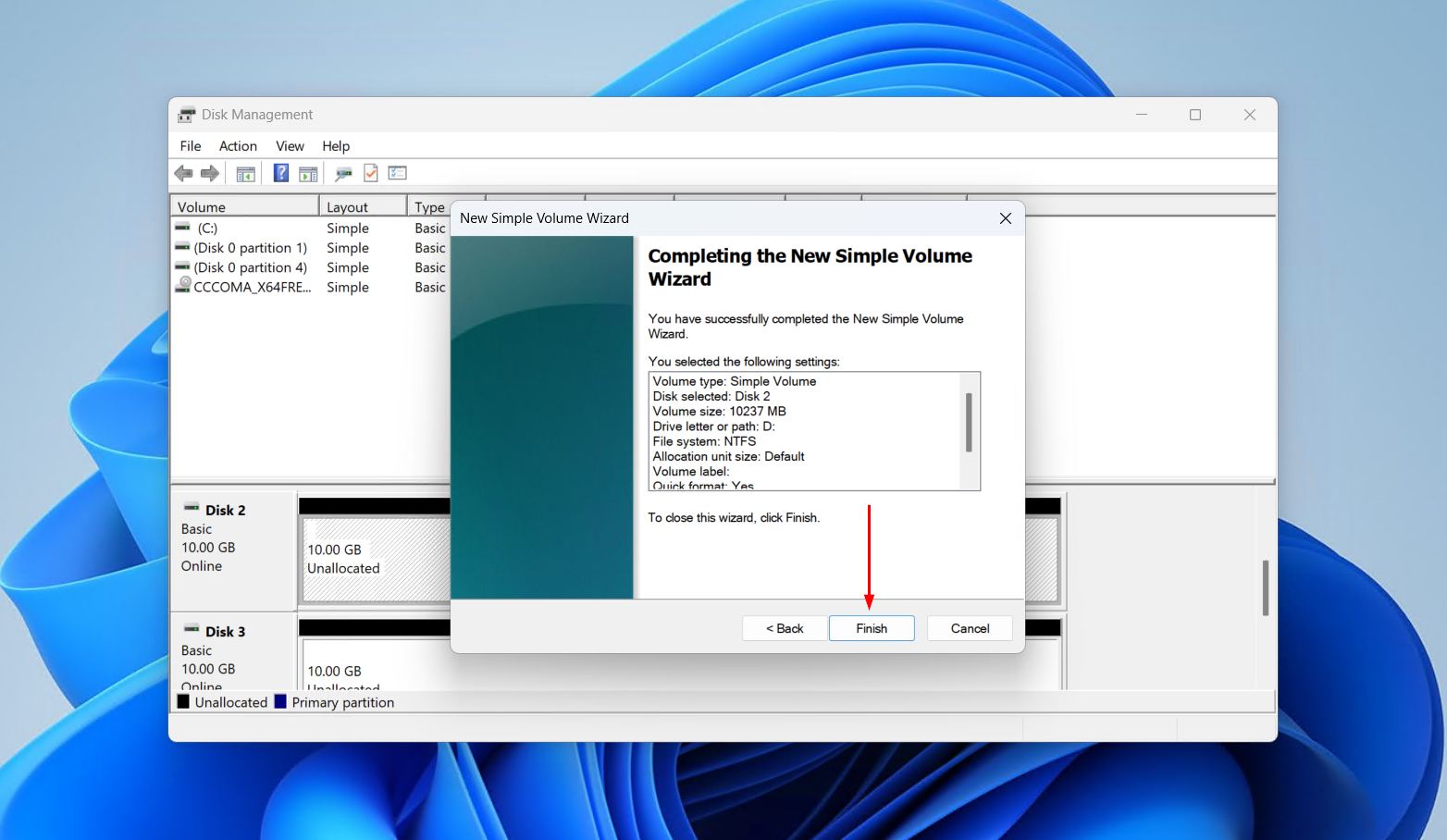
Task: Click Finish to complete the wizard
Action: 872,628
